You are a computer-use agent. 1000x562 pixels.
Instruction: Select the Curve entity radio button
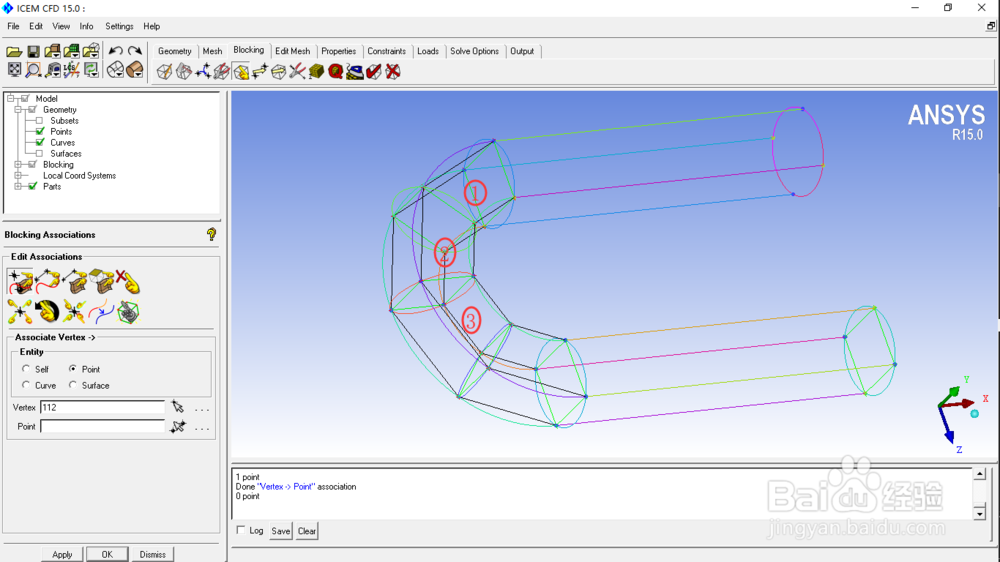[26, 385]
